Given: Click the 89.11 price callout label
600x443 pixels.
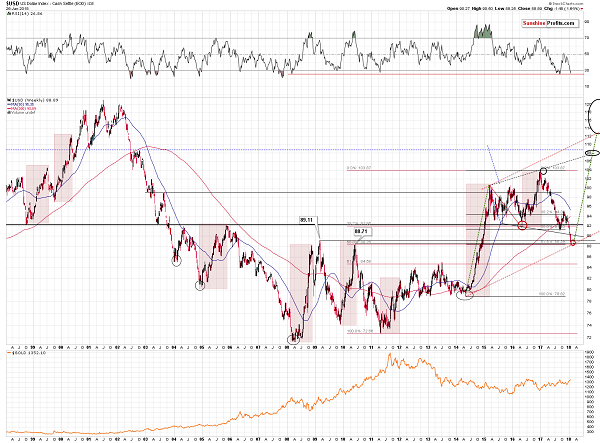Looking at the screenshot, I should click(308, 218).
